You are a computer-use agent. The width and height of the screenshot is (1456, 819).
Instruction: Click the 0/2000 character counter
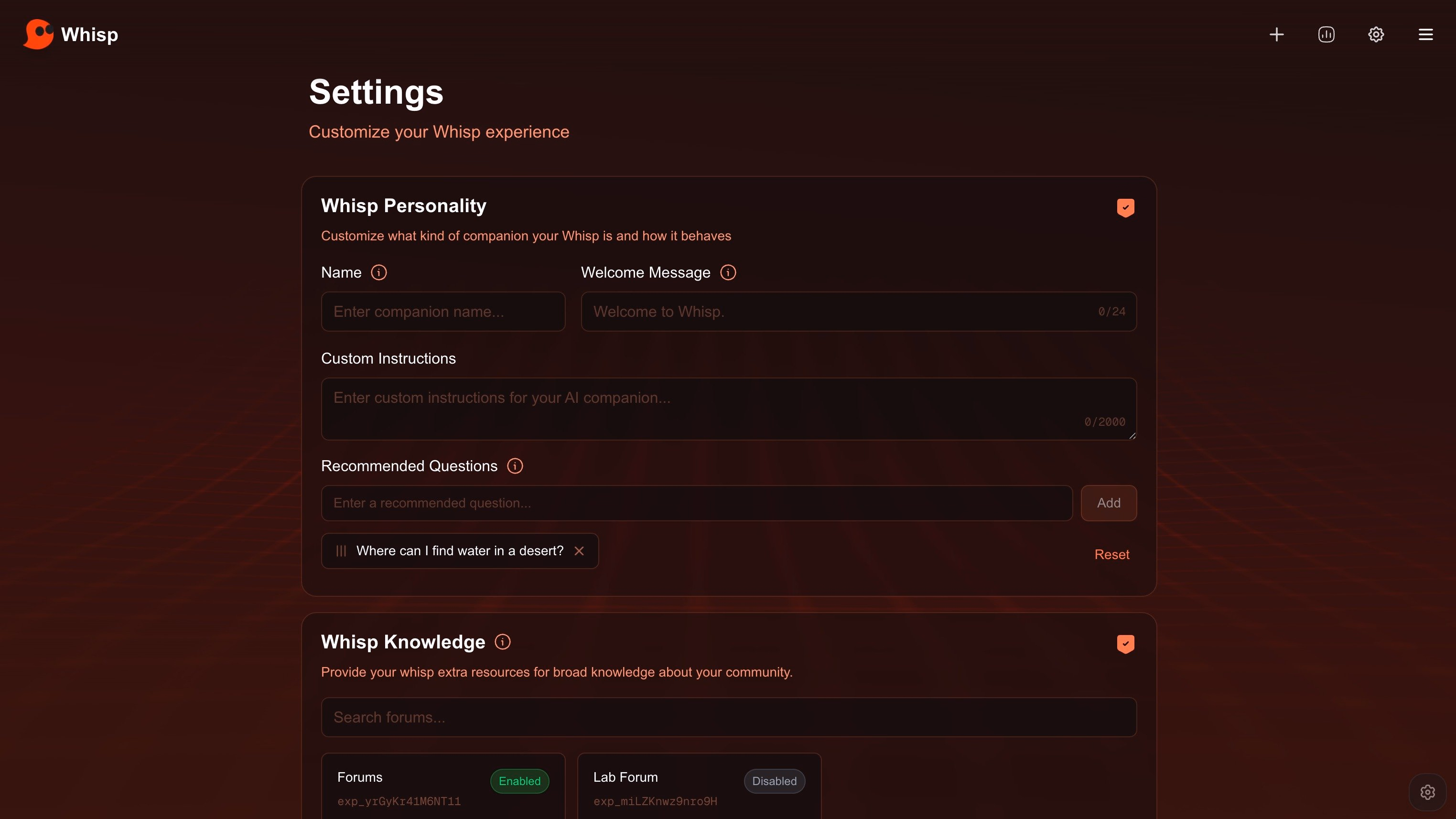(1104, 421)
